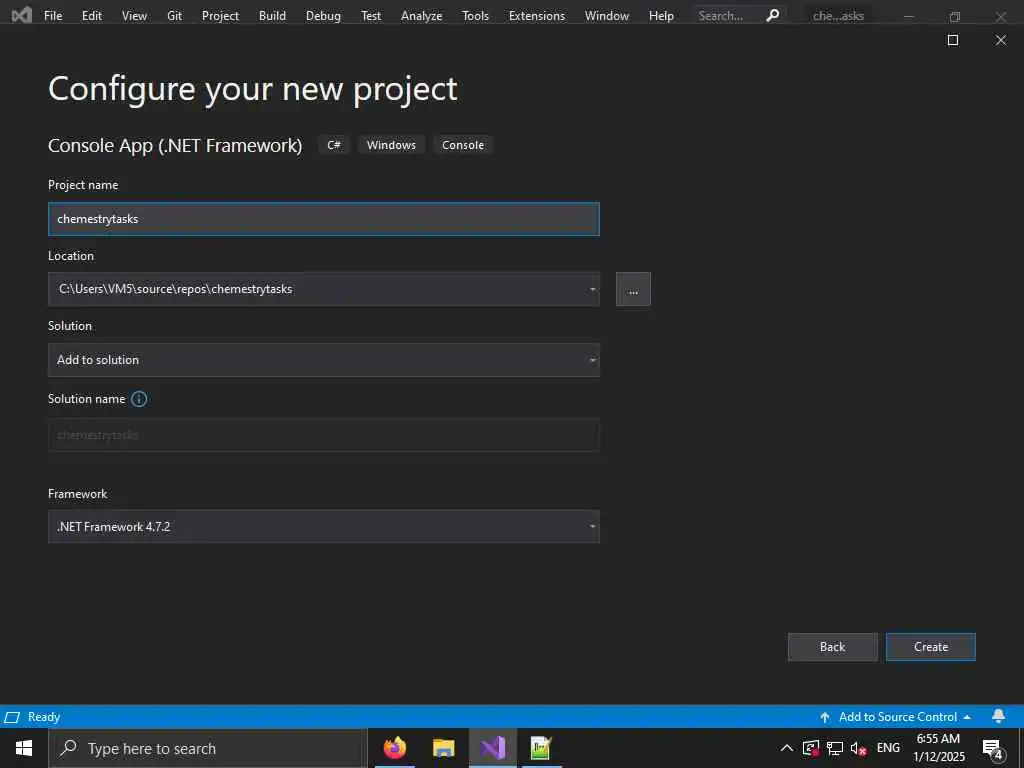Open the Window menu
Image resolution: width=1024 pixels, height=768 pixels.
607,16
